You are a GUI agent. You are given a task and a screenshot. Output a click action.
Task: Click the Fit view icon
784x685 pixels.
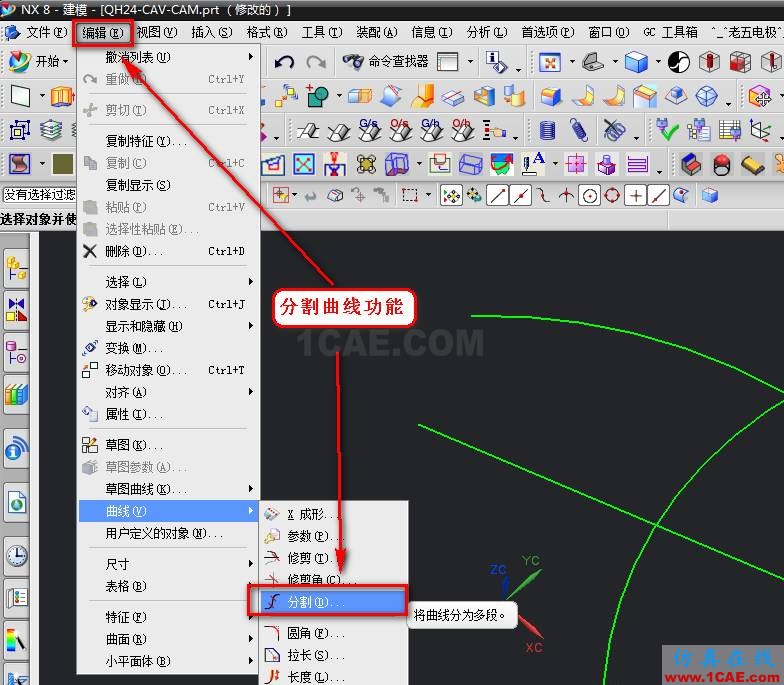tap(550, 62)
